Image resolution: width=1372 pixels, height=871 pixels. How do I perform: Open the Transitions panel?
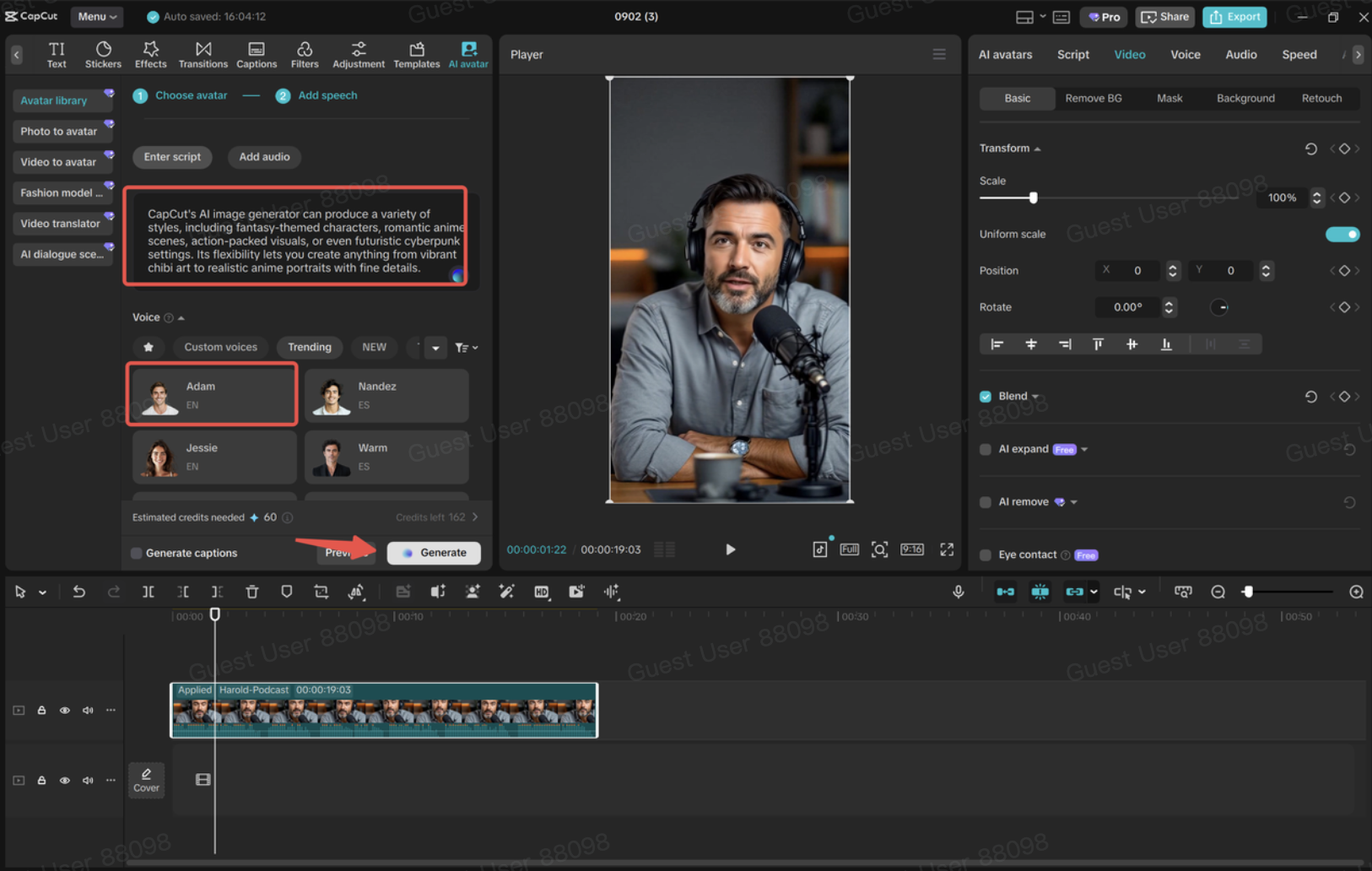(203, 55)
